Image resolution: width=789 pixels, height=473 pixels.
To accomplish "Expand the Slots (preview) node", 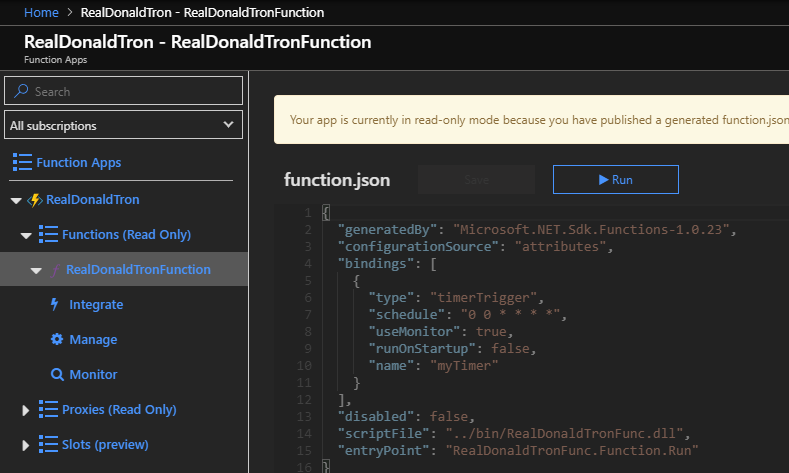I will pos(26,445).
